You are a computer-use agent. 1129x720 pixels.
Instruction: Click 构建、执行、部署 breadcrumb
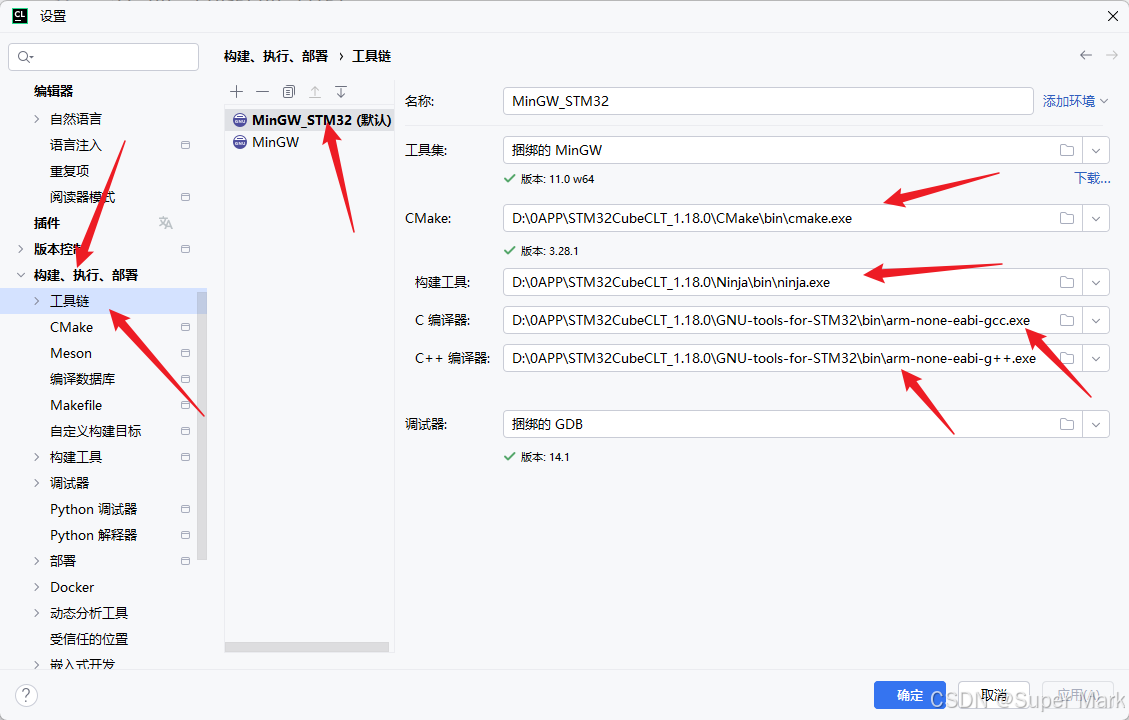[x=276, y=56]
